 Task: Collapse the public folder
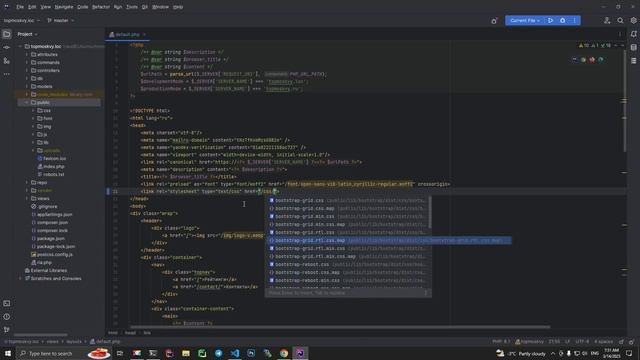click(x=27, y=102)
